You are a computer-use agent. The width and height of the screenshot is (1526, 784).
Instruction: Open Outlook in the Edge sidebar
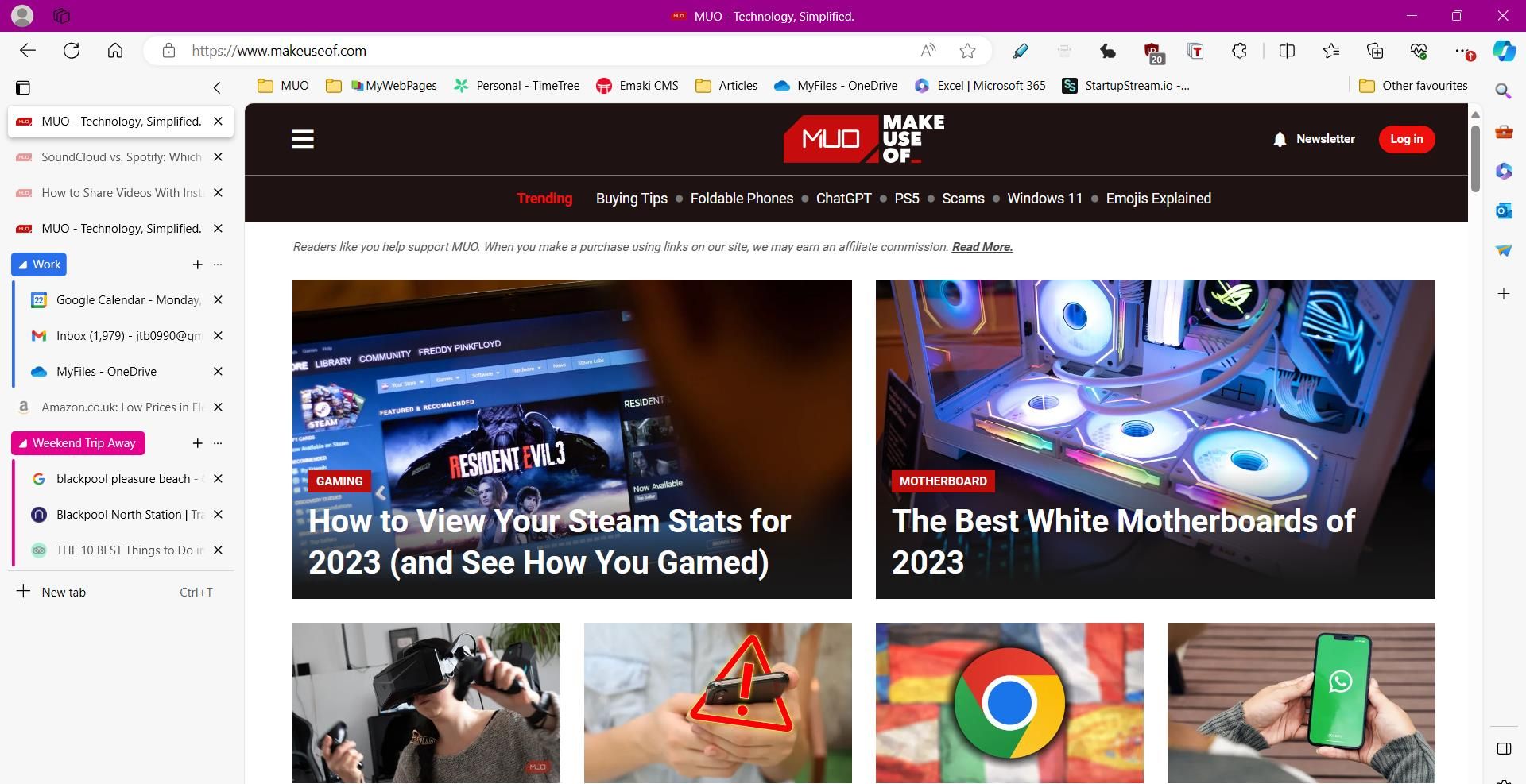pyautogui.click(x=1503, y=210)
